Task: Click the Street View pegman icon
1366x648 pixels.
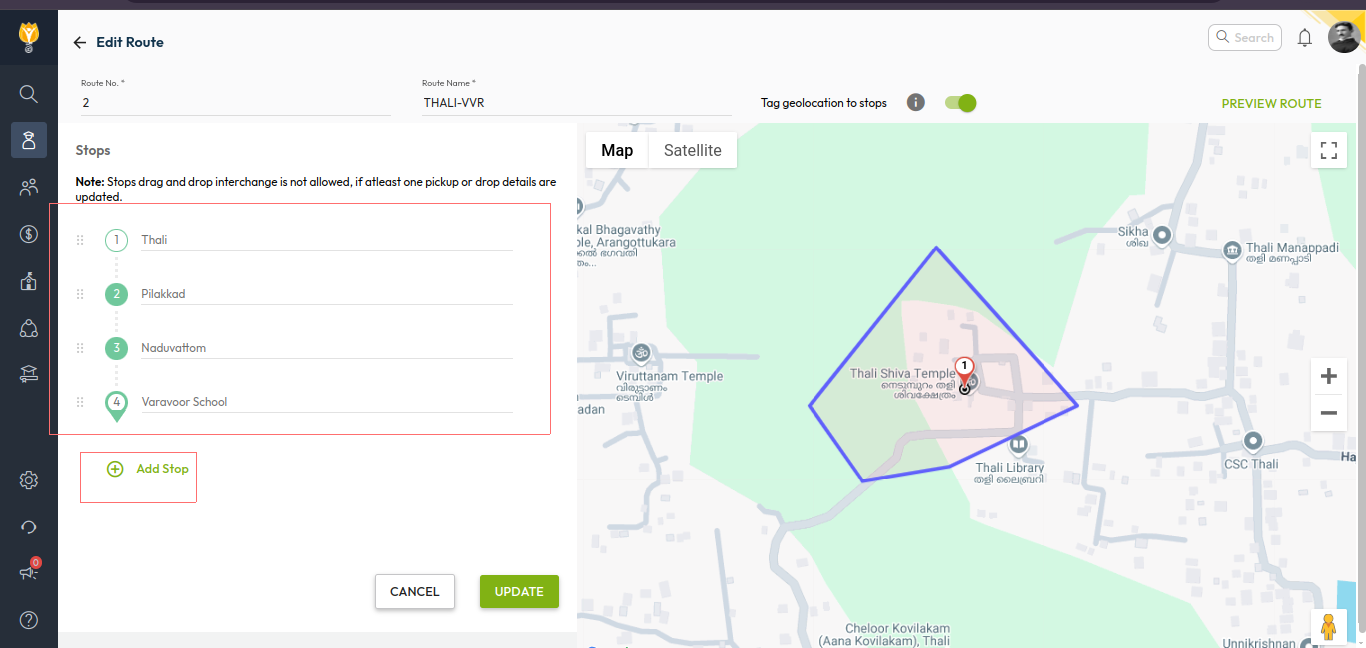Action: tap(1328, 627)
